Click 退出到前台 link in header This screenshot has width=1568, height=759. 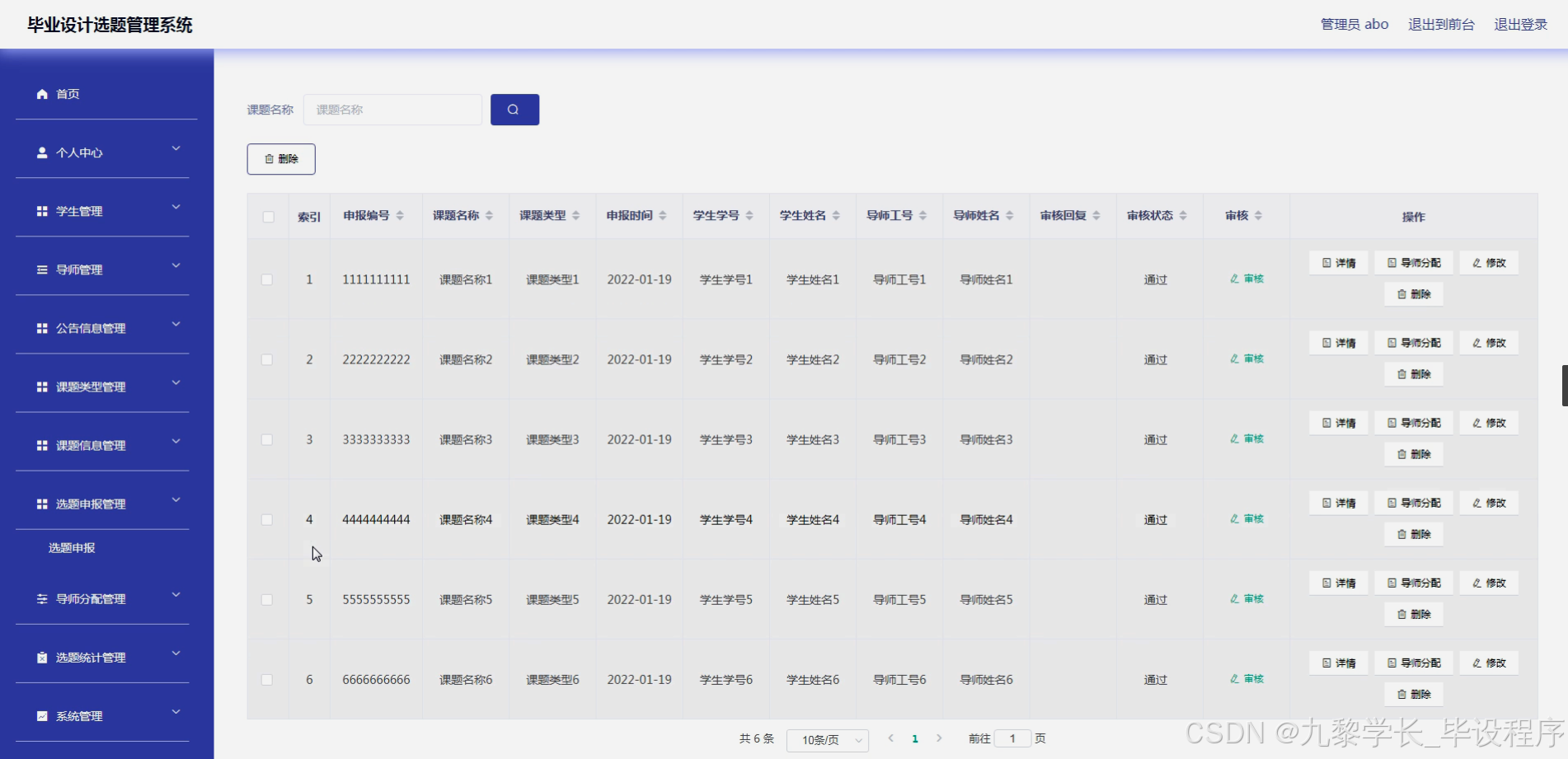point(1441,24)
